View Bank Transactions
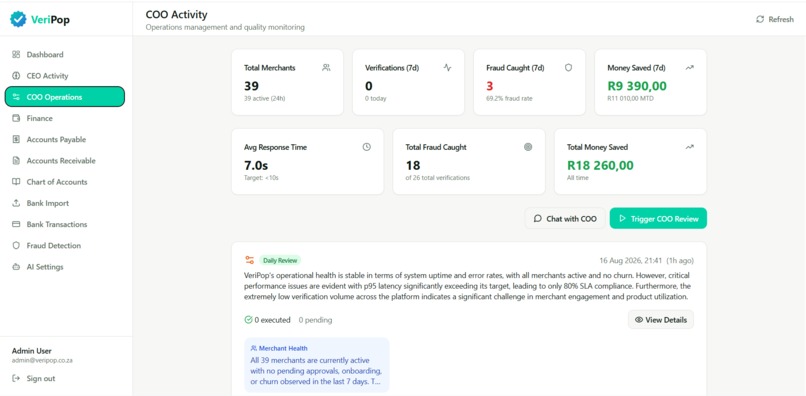This screenshot has height=396, width=806. click(65, 224)
